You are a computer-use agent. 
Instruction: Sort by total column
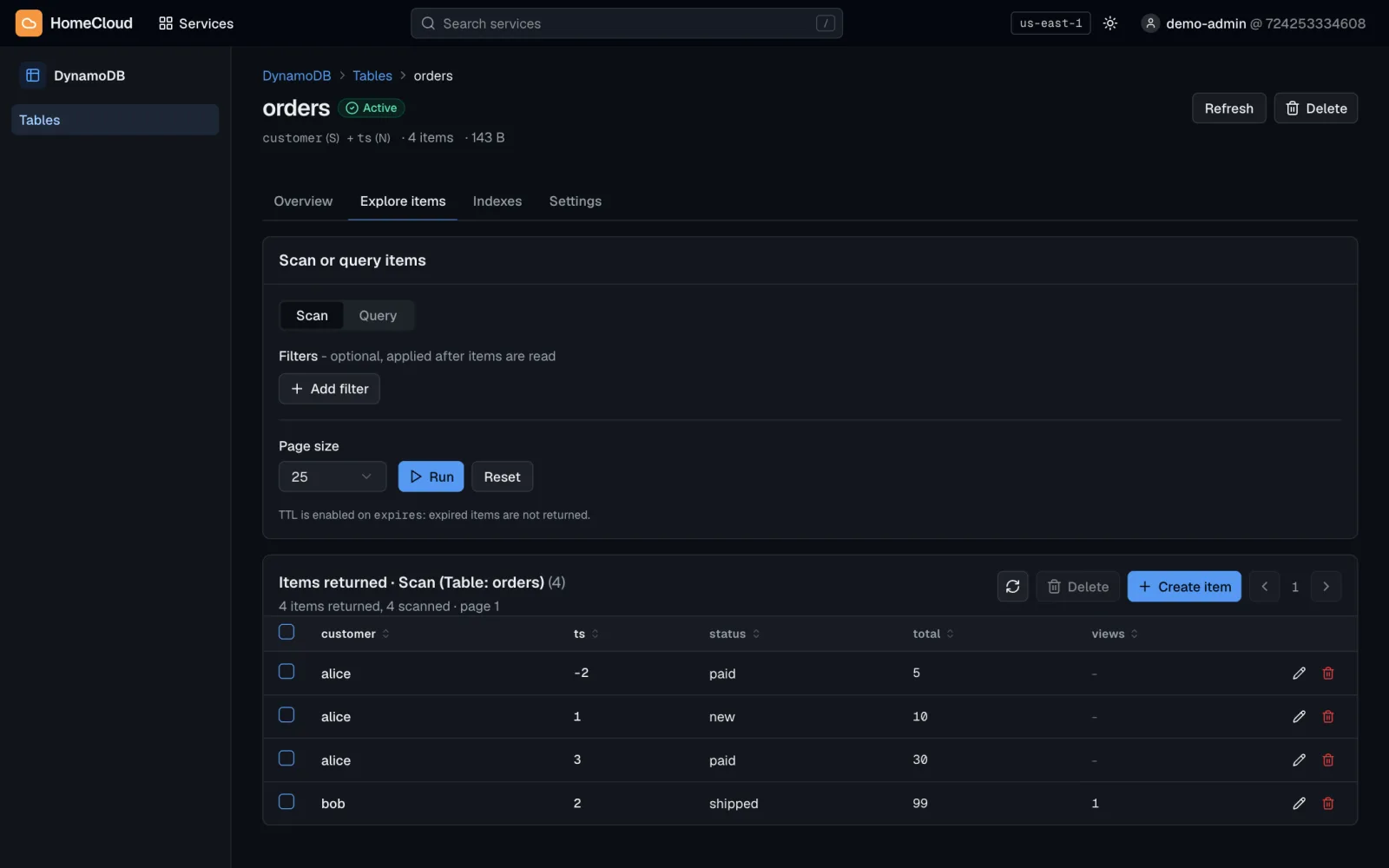tap(933, 634)
